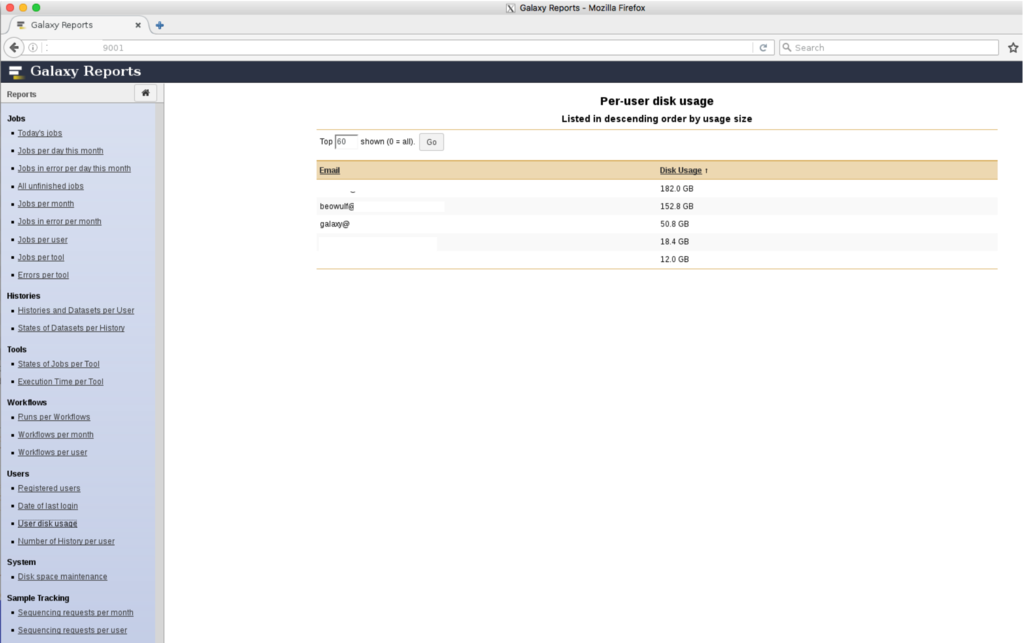
Task: Focus the browser address bar
Action: (x=398, y=48)
